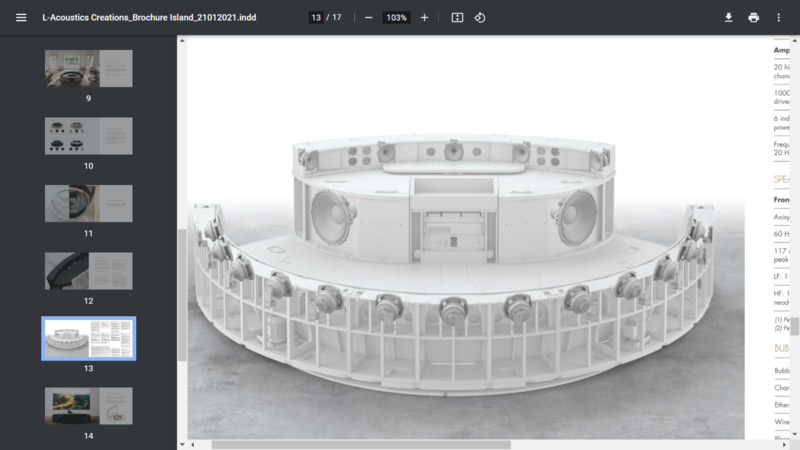800x450 pixels.
Task: Click the zoom in plus icon
Action: [x=424, y=18]
